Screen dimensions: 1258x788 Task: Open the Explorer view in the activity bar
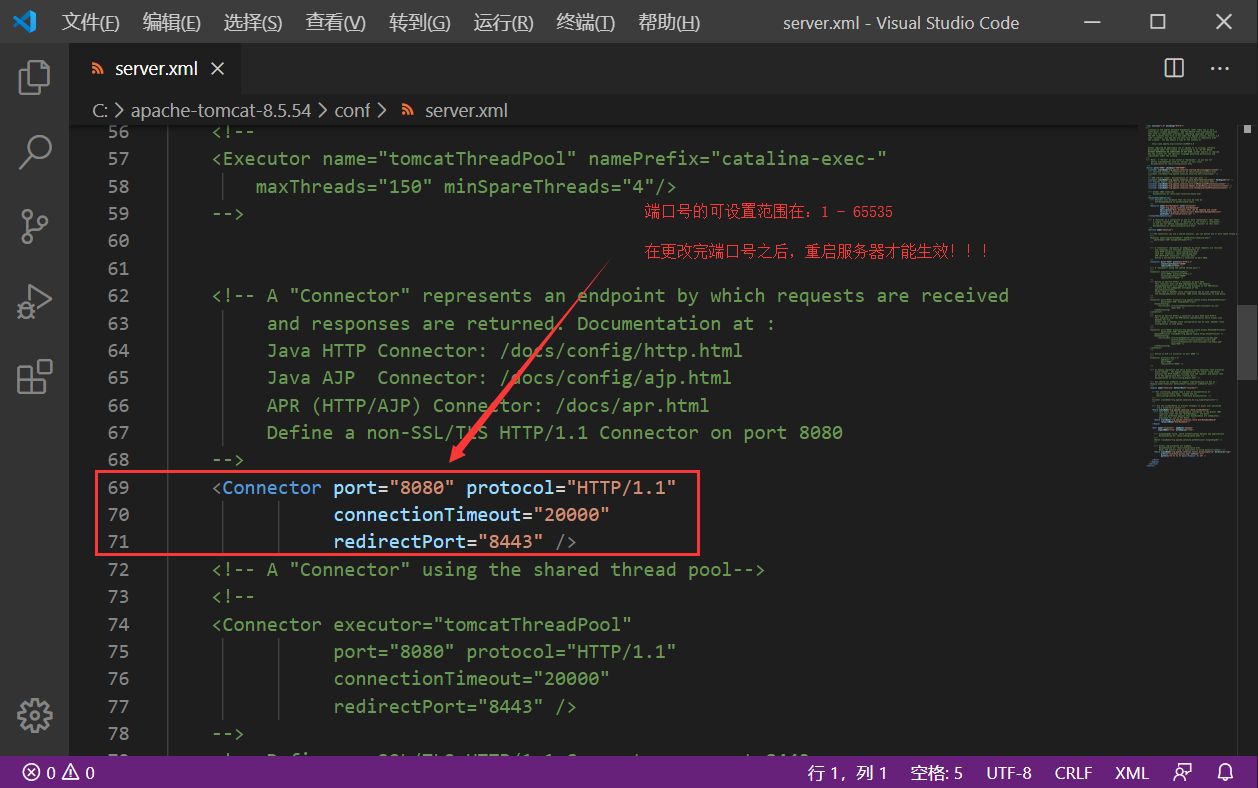pos(34,77)
